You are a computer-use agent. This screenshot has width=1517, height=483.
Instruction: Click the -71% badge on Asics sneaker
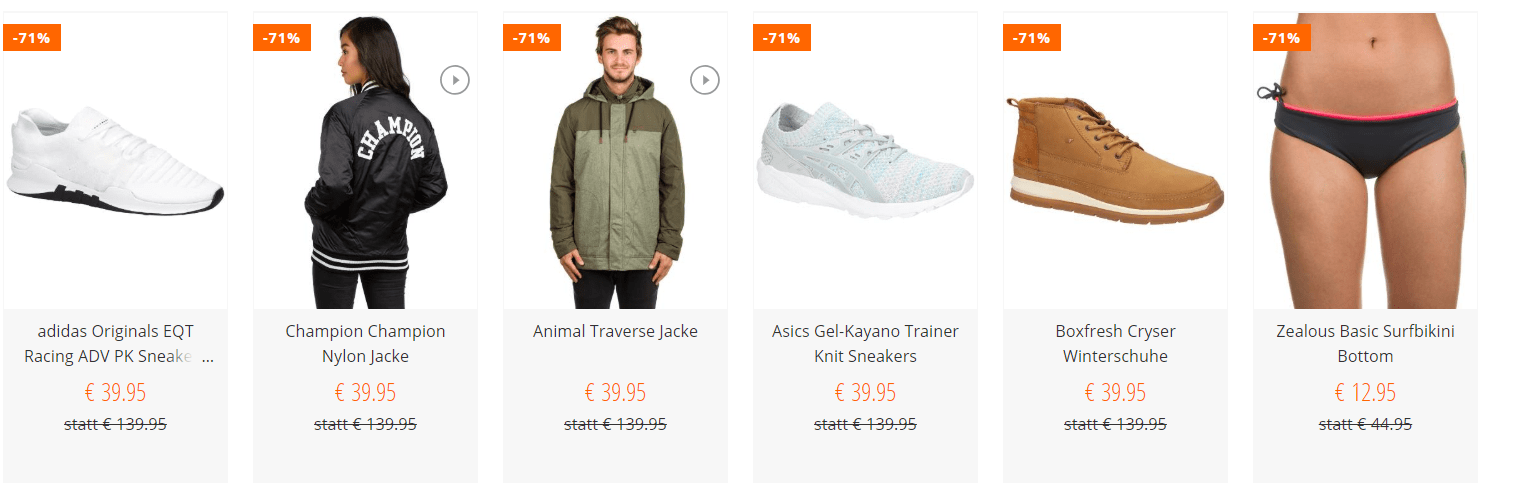(x=781, y=38)
